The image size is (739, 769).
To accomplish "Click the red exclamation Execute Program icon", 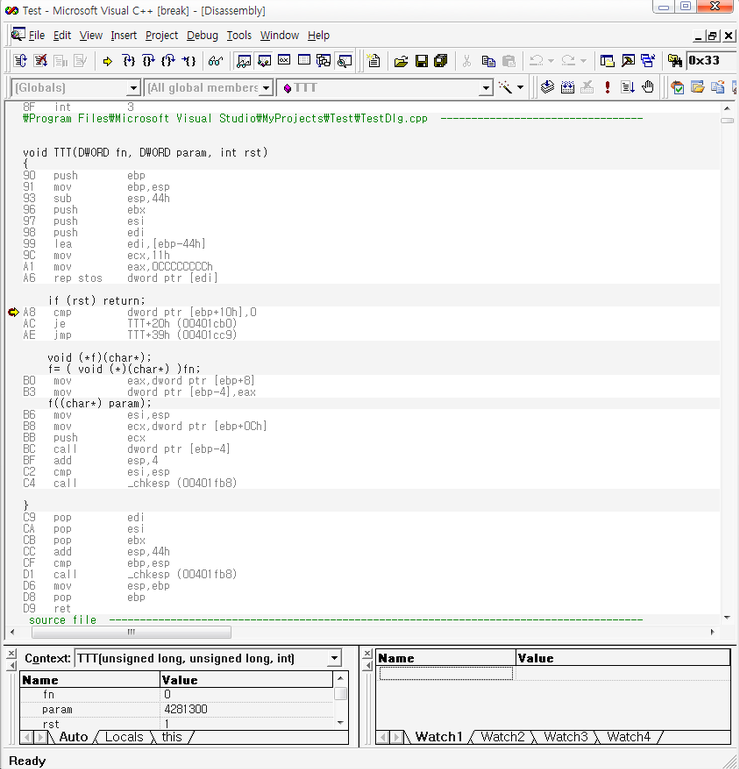I will (608, 88).
